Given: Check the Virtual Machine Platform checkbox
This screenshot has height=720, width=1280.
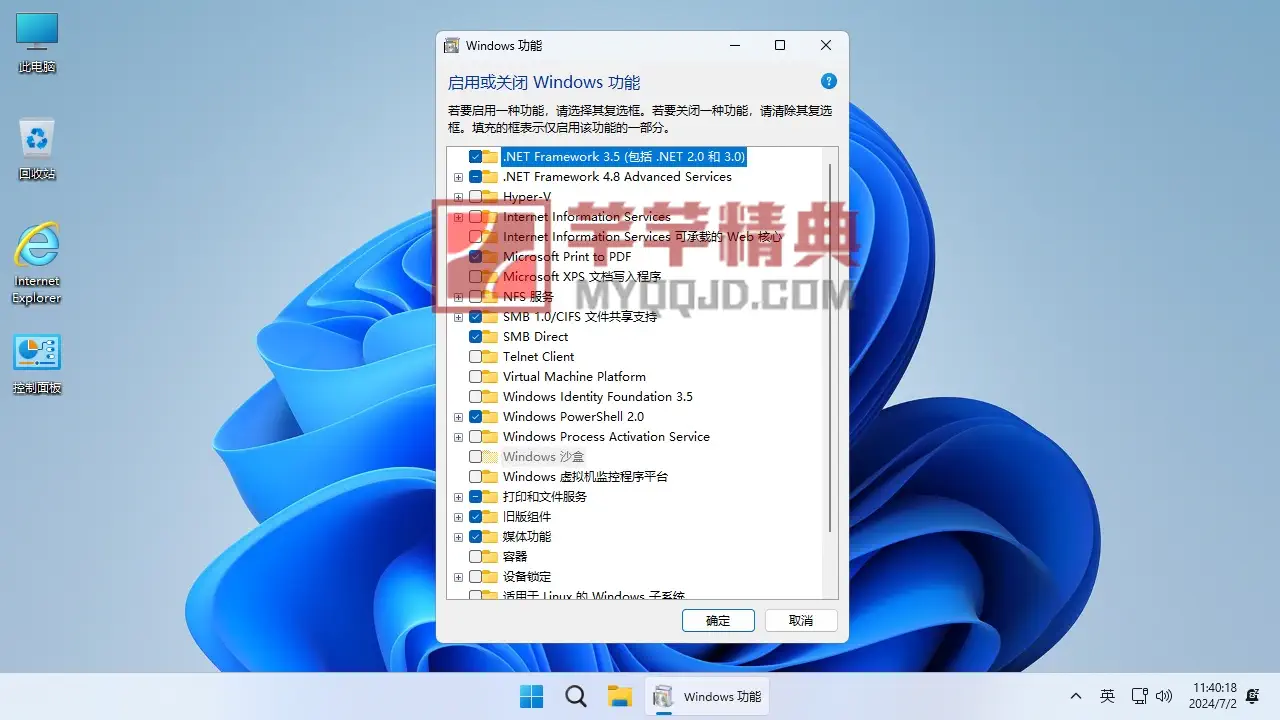Looking at the screenshot, I should coord(475,377).
